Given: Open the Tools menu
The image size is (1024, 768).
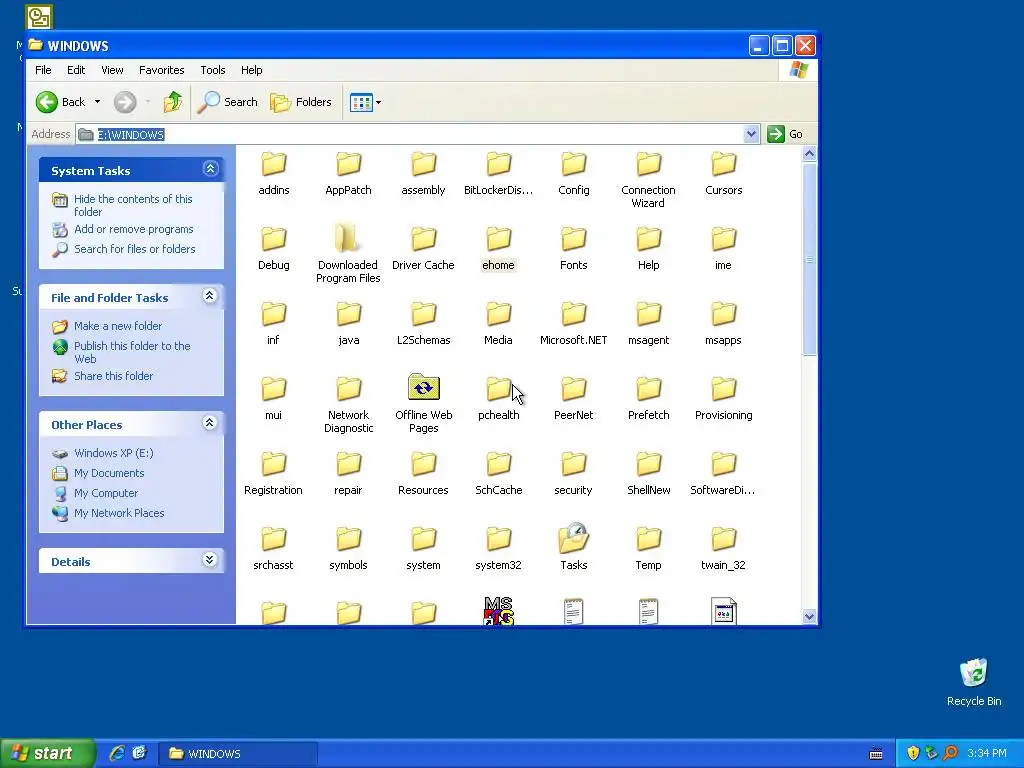Looking at the screenshot, I should pos(213,70).
